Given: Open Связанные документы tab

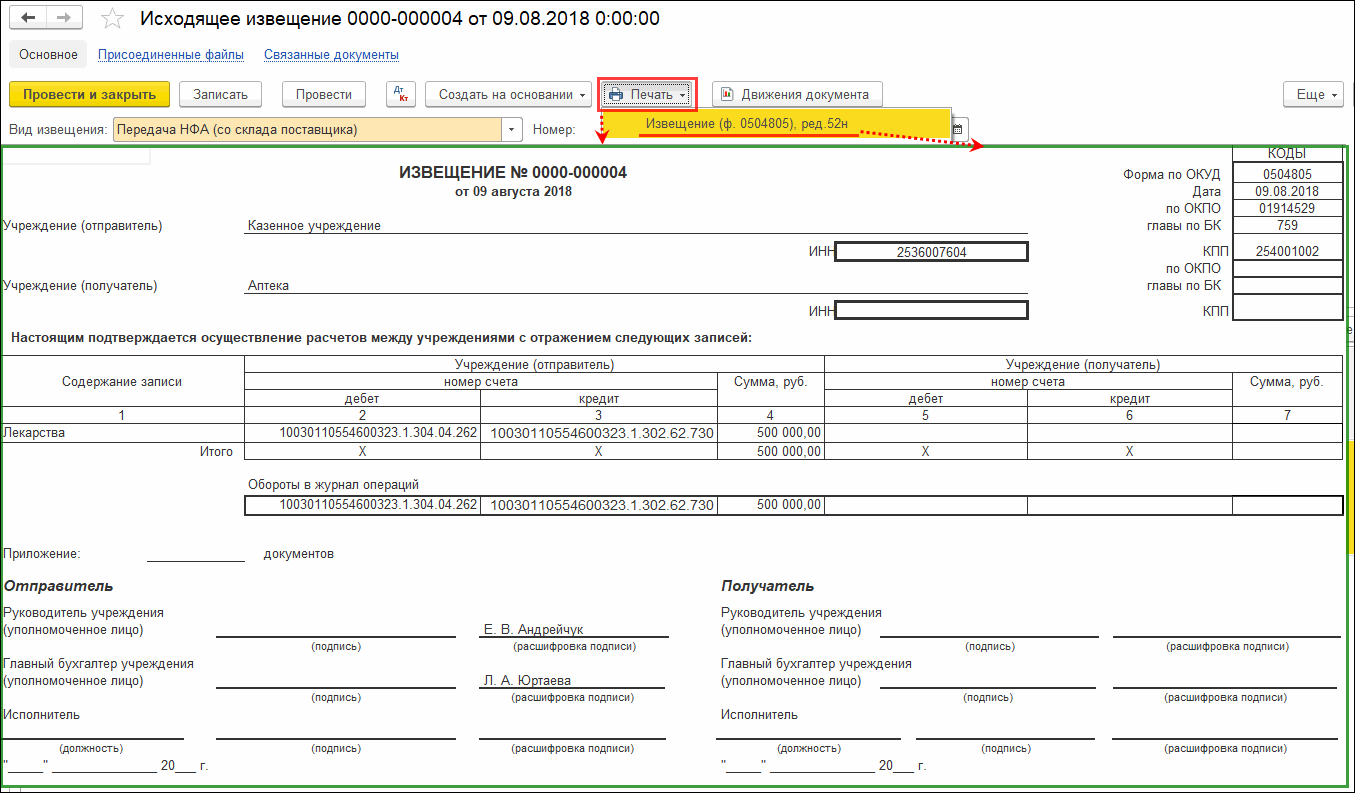Looking at the screenshot, I should (331, 54).
